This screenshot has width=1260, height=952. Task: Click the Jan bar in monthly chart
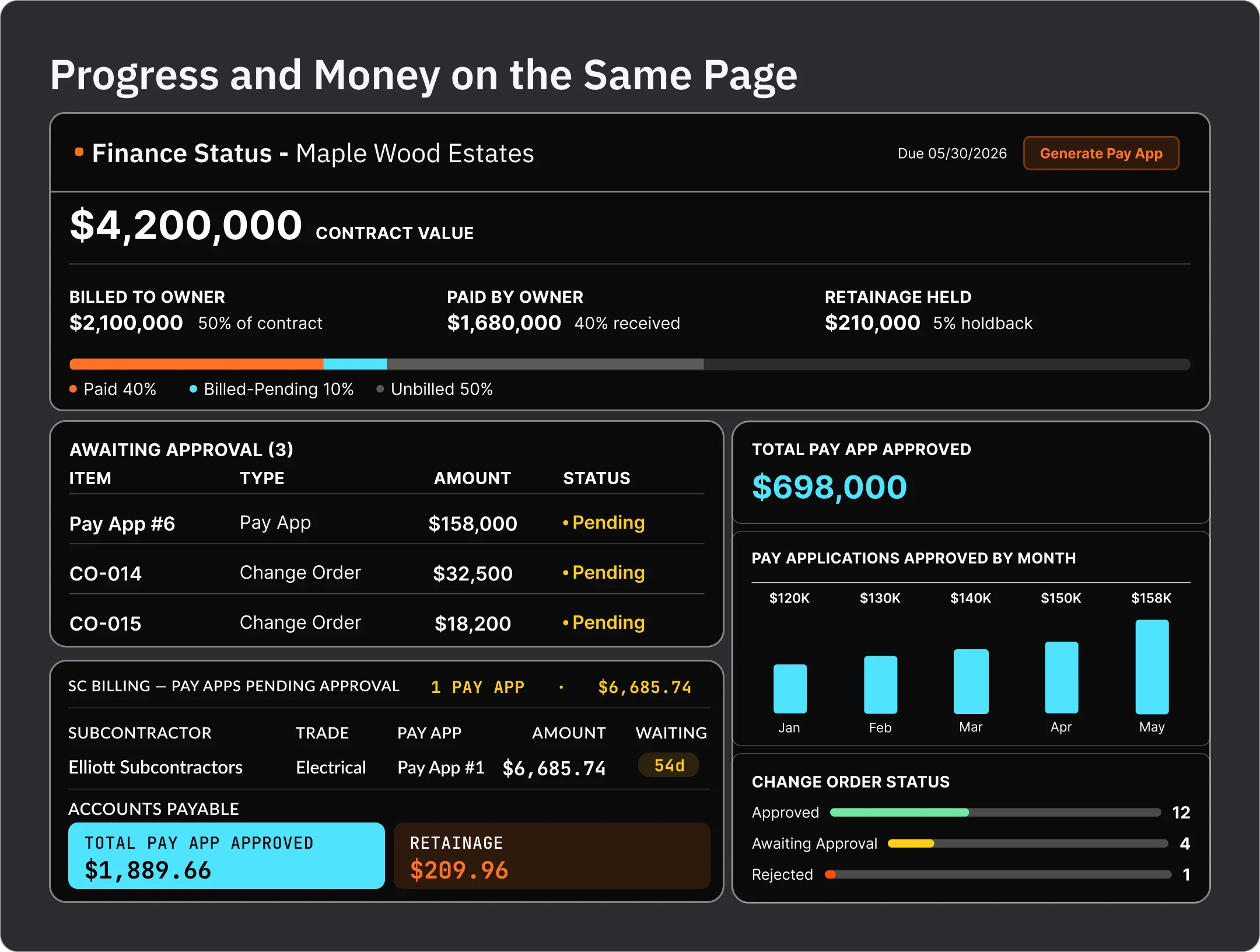(x=790, y=689)
